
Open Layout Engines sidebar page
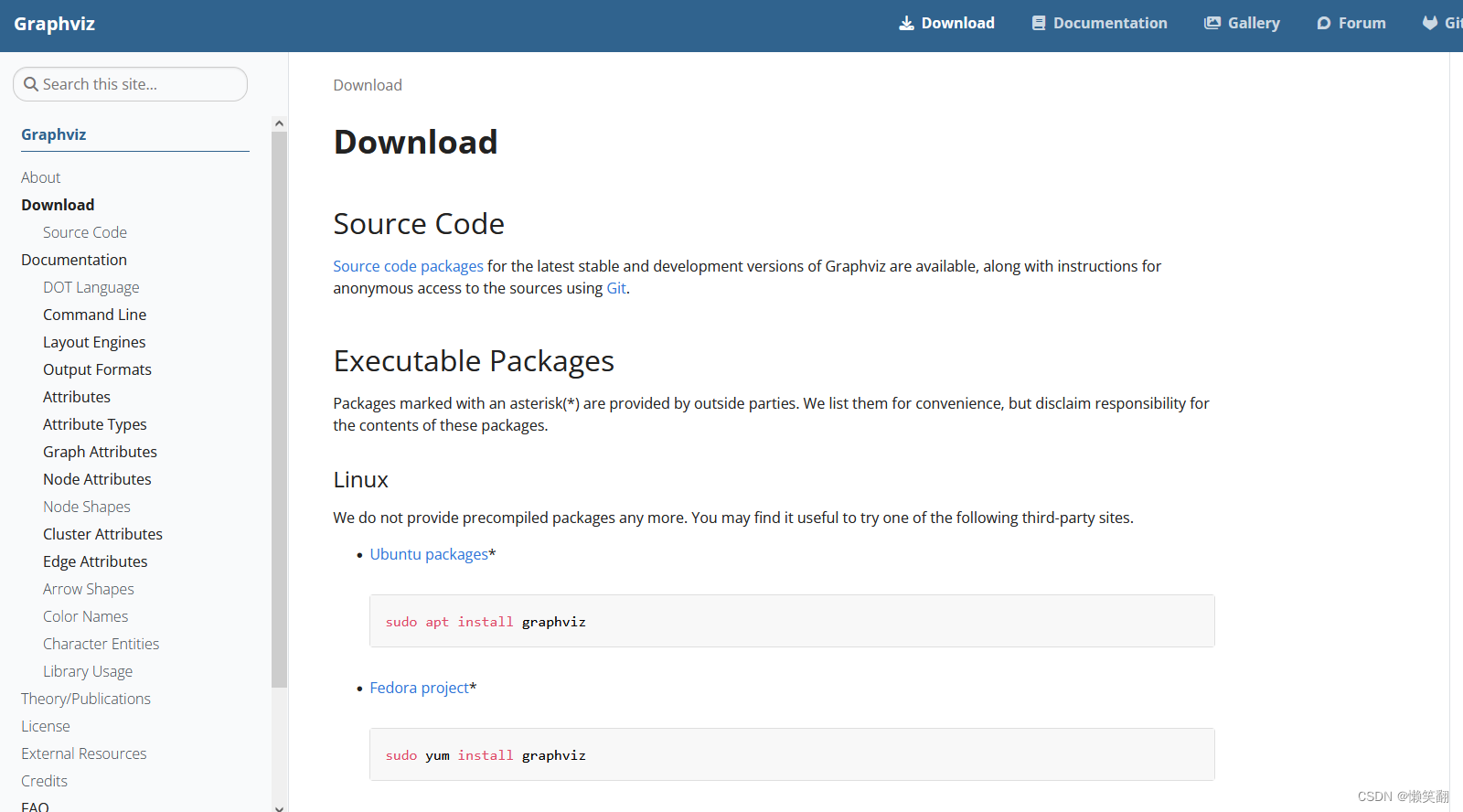pos(94,342)
